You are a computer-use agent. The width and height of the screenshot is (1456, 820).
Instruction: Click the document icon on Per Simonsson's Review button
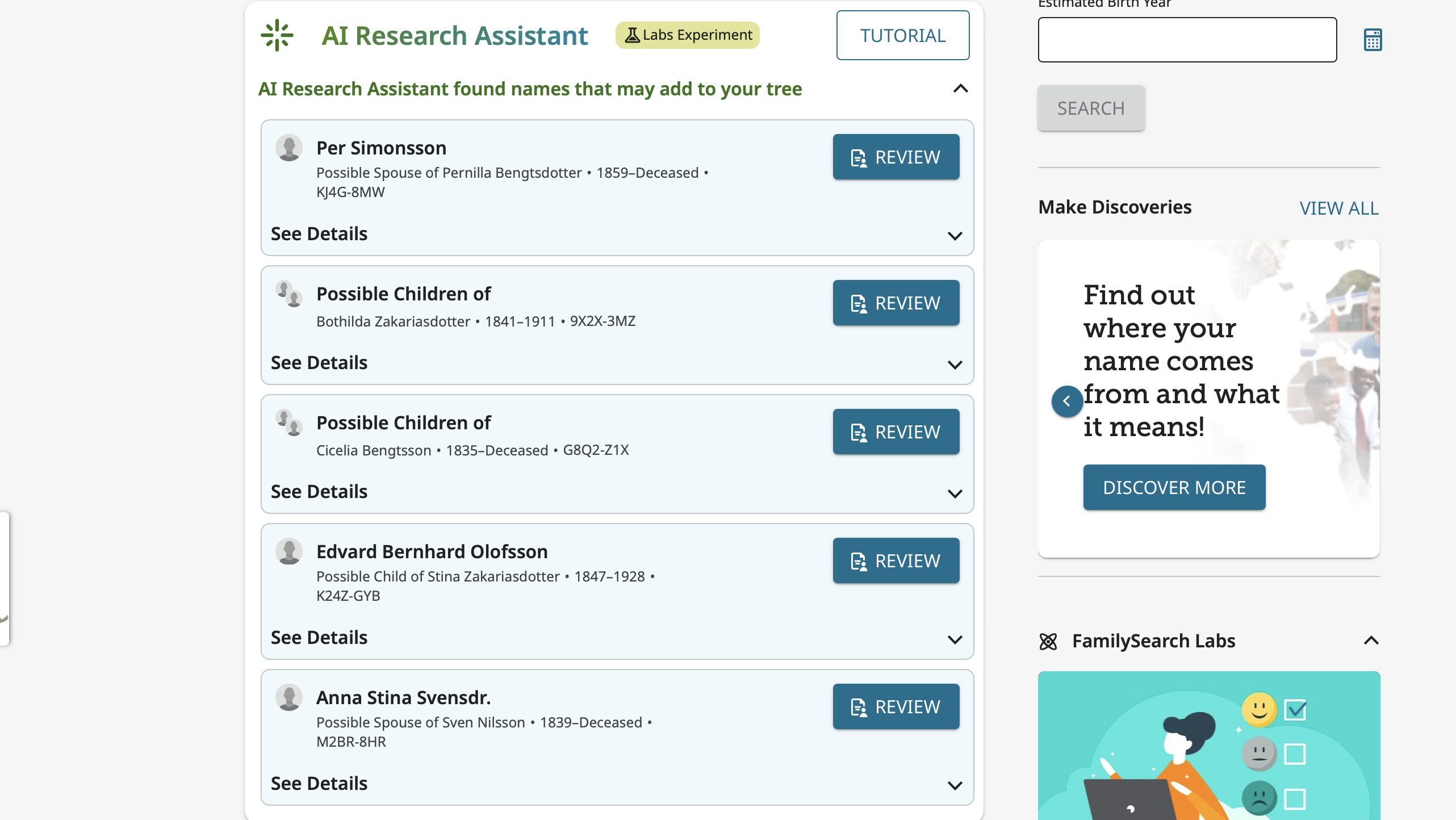(858, 157)
